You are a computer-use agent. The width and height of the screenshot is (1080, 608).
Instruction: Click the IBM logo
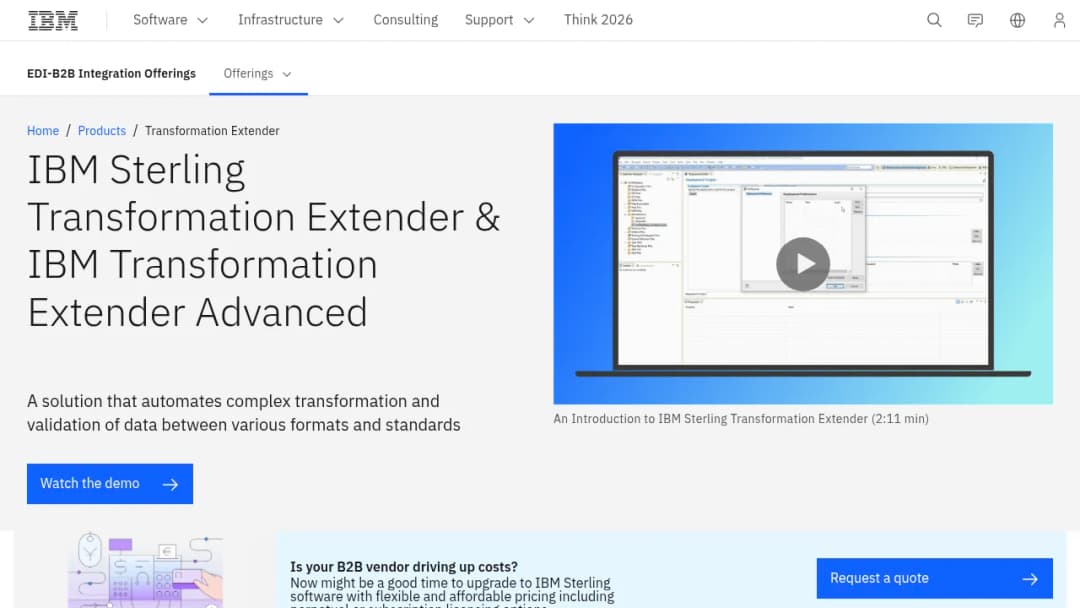(x=53, y=21)
